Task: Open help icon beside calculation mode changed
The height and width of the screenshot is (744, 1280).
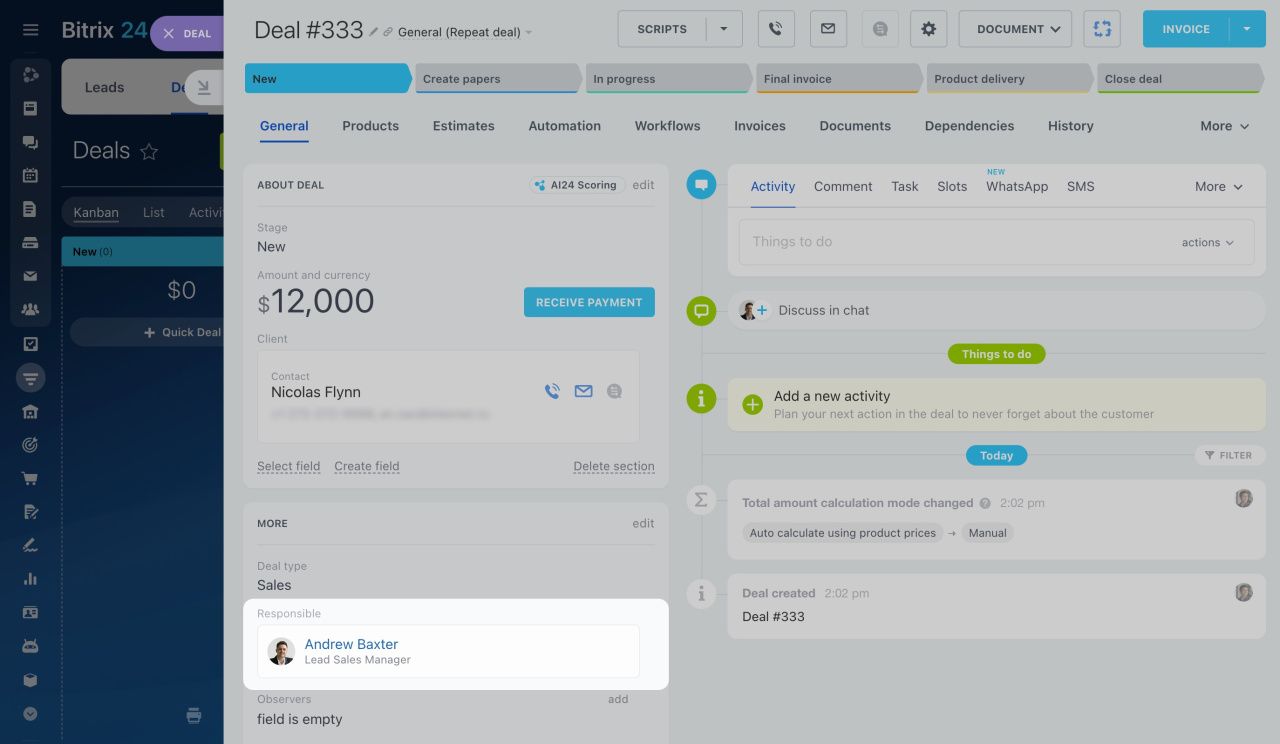Action: coord(985,504)
